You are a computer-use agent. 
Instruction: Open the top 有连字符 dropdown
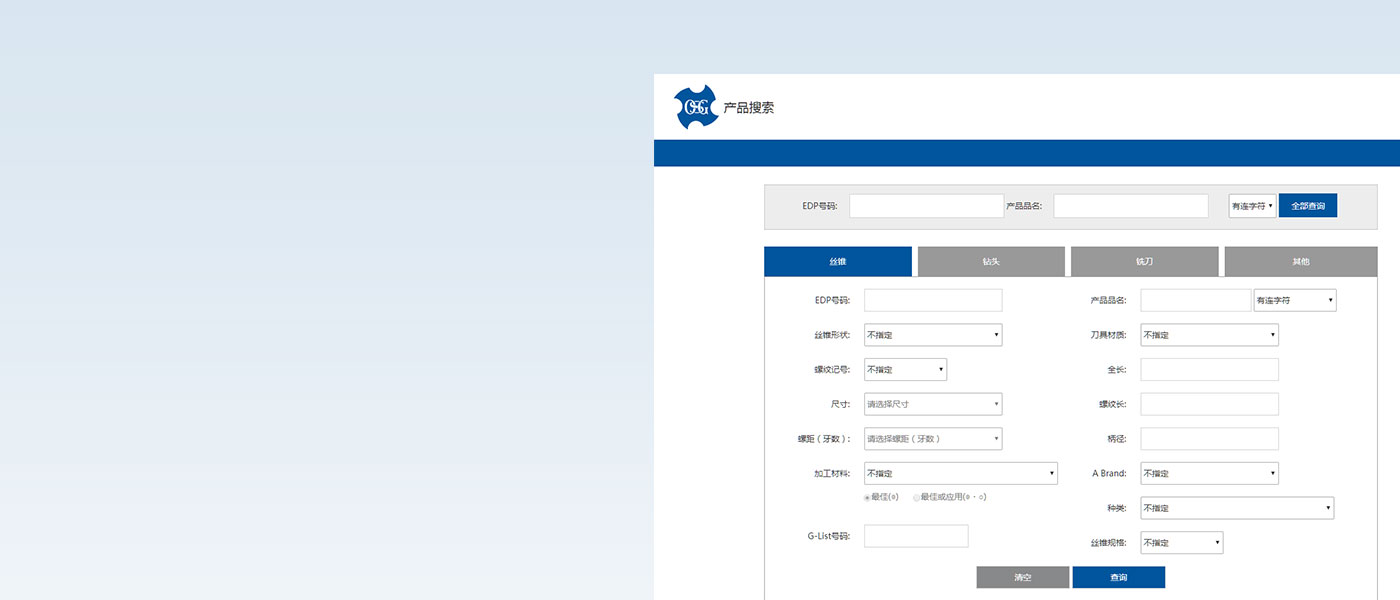click(1251, 205)
